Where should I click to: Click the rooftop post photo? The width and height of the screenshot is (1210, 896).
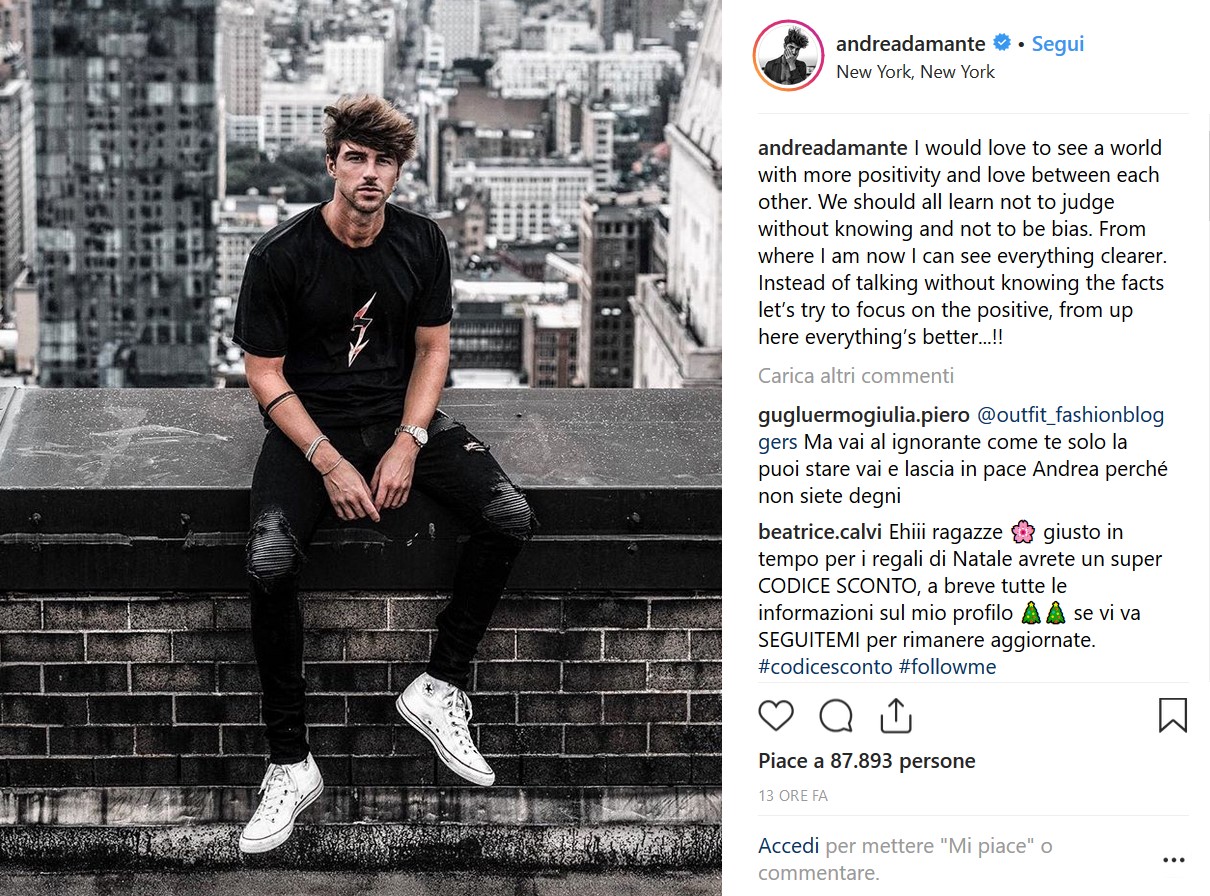click(360, 448)
